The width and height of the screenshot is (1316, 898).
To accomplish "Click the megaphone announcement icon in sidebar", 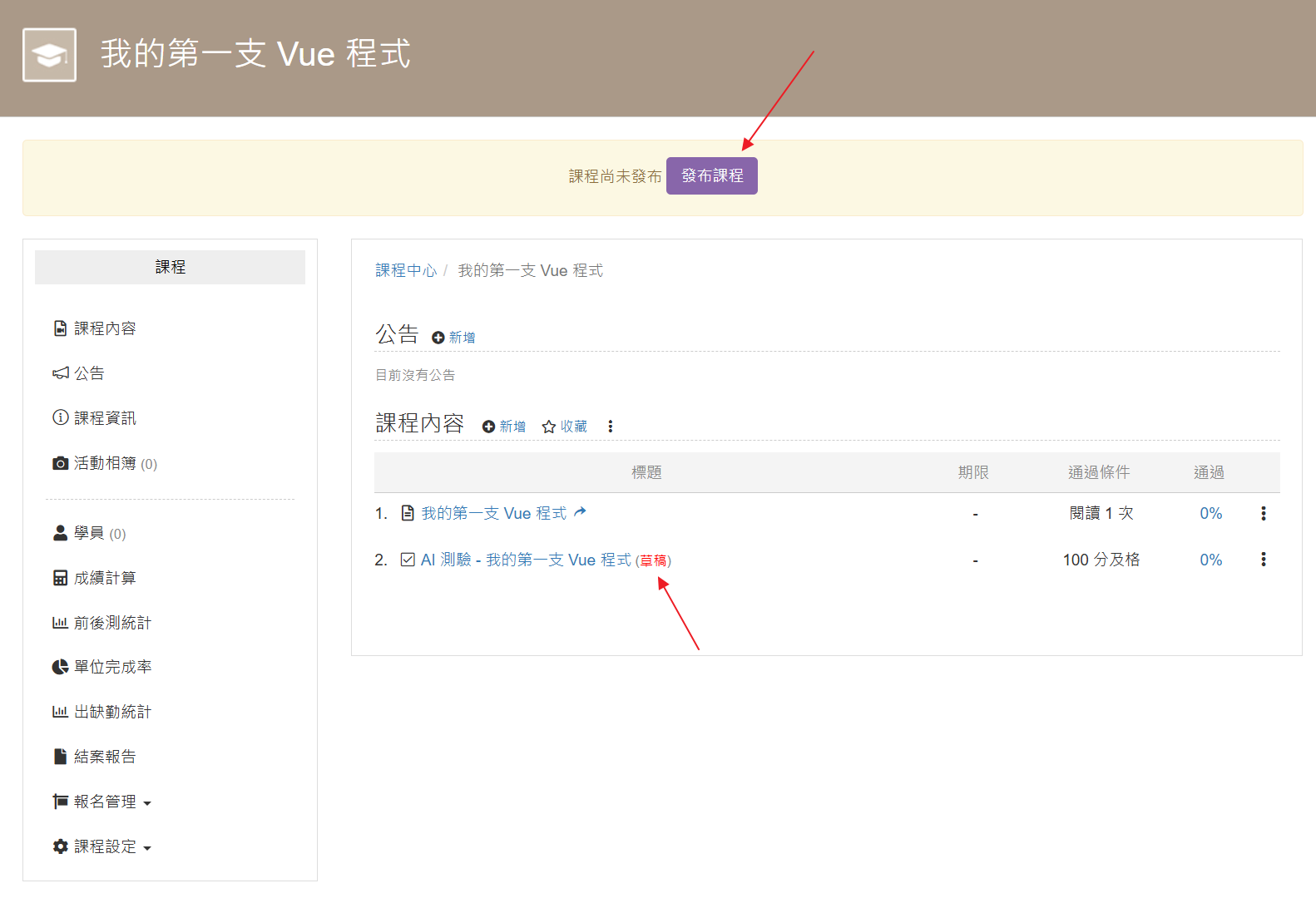I will (x=61, y=373).
